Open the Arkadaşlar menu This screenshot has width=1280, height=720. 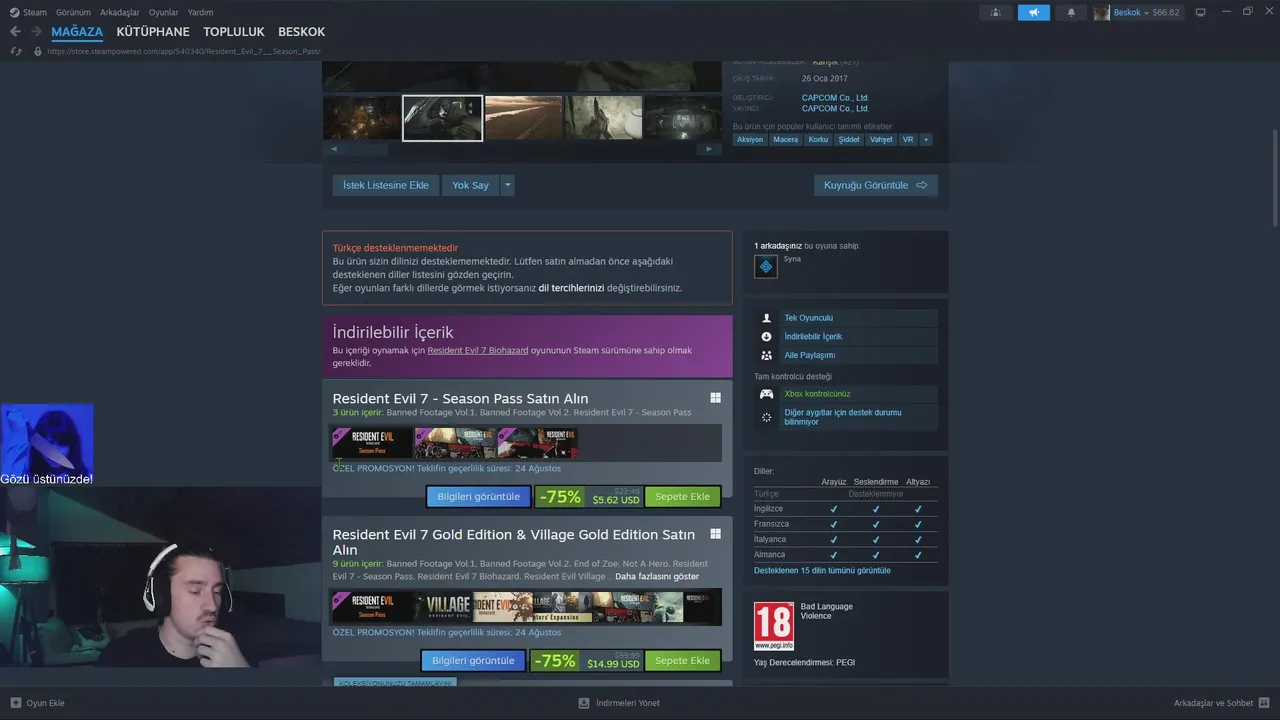click(x=120, y=13)
